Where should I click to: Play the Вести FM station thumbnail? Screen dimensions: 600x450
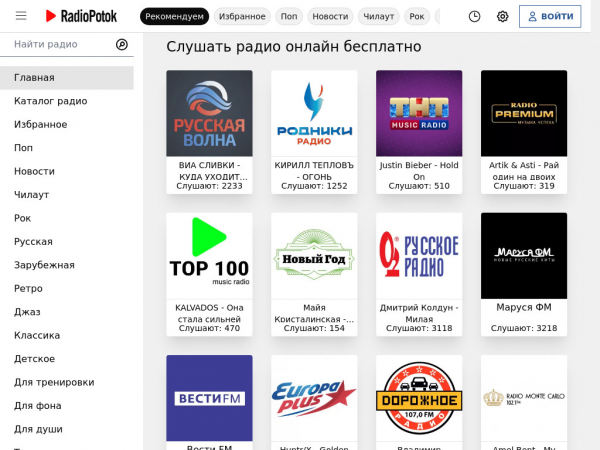[x=209, y=398]
